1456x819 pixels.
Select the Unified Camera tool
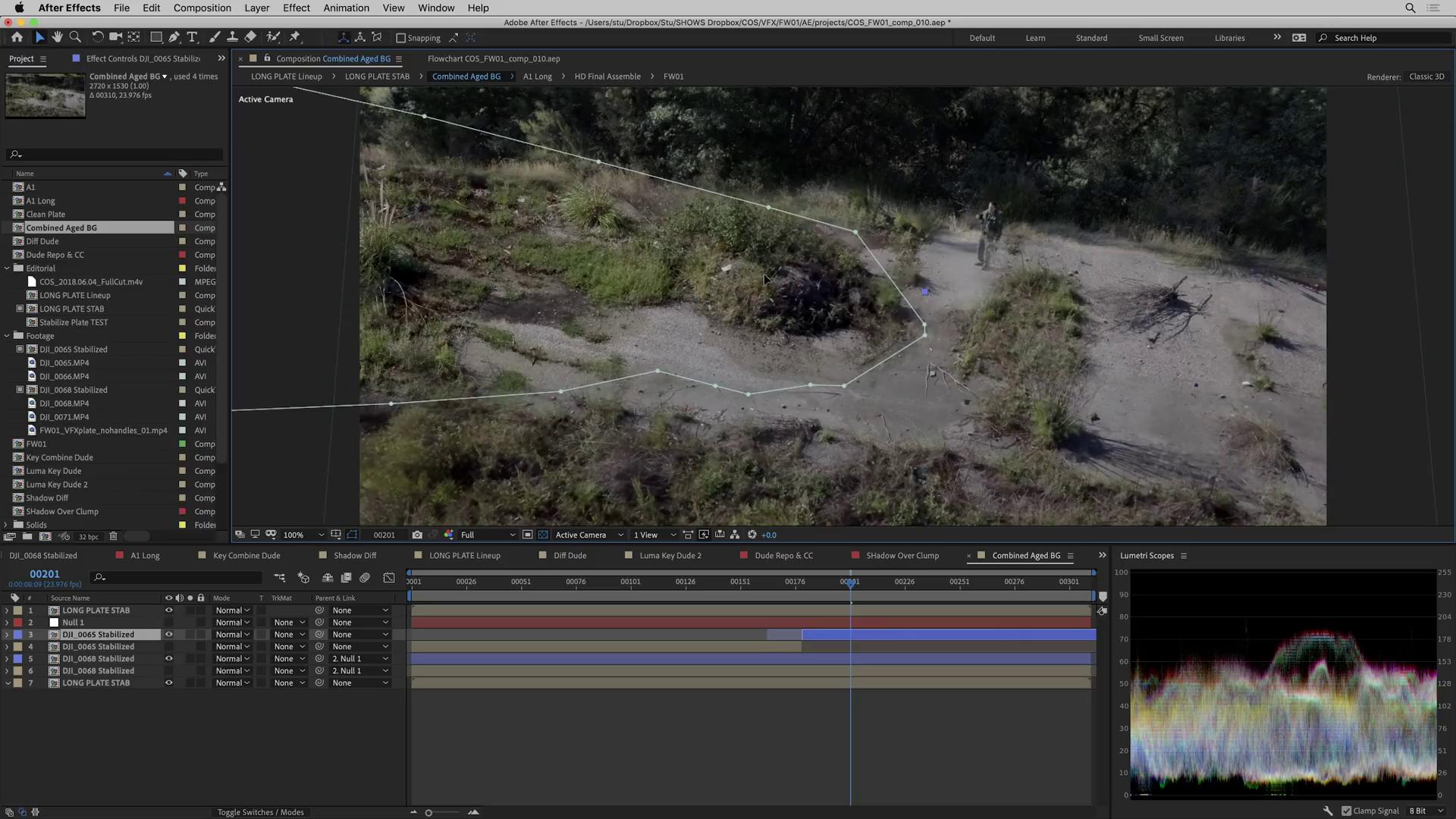coord(115,37)
